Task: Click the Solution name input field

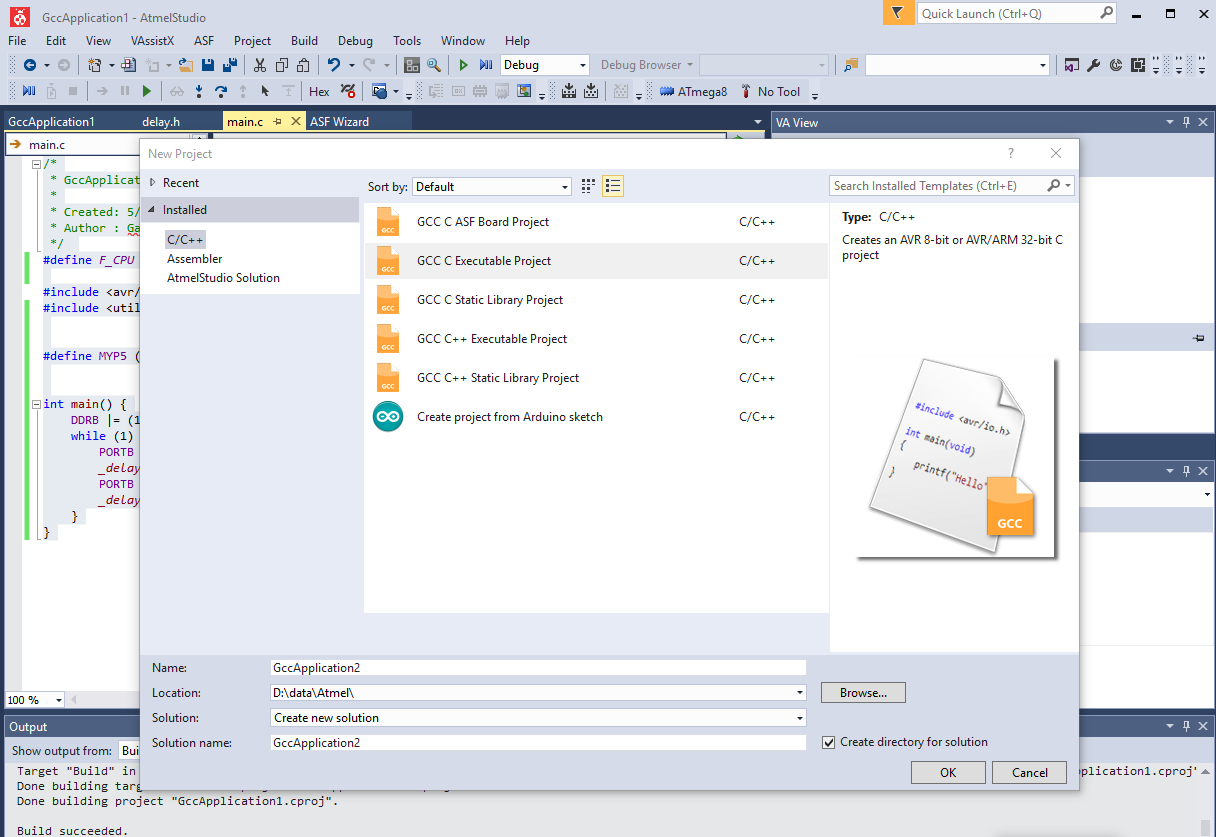Action: (x=538, y=743)
